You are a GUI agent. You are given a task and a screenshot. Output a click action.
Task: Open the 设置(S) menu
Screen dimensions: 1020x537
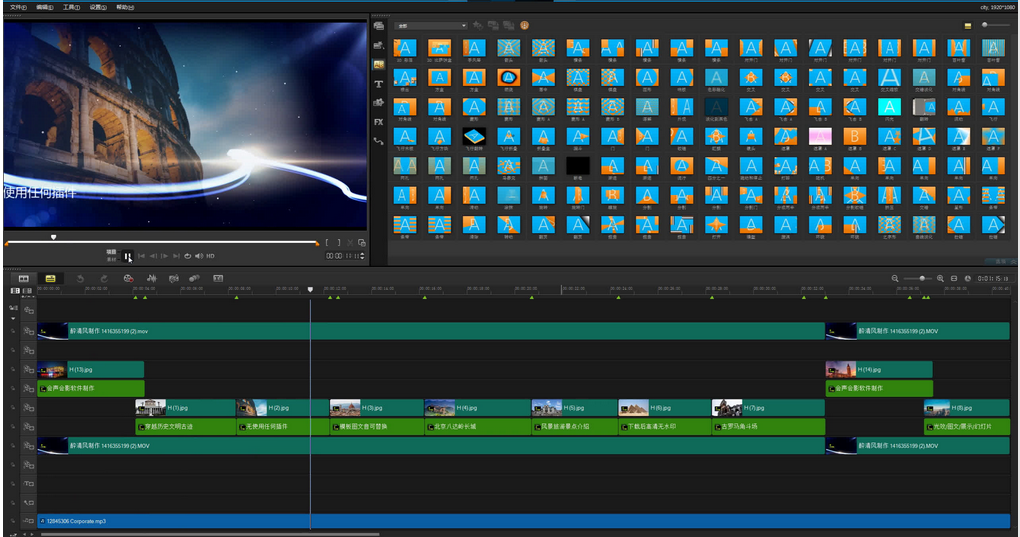98,7
